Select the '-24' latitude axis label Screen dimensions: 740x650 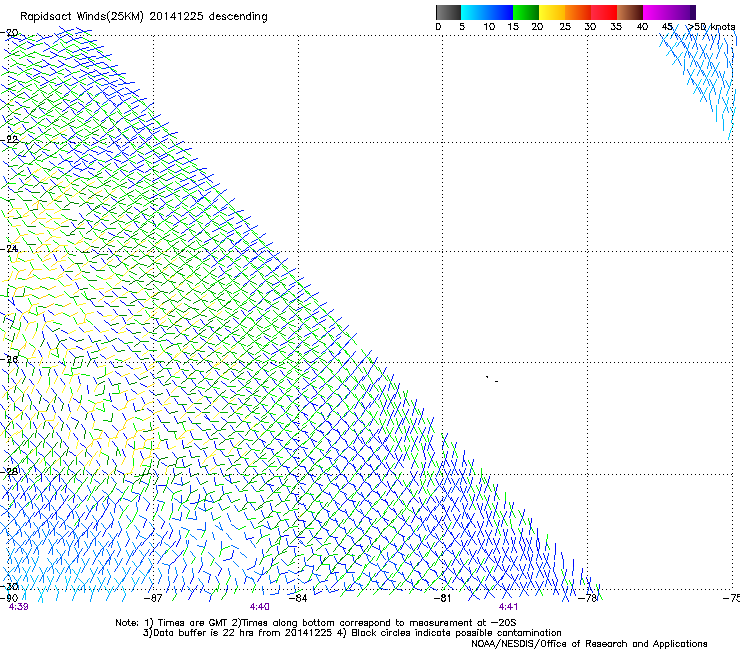point(9,248)
